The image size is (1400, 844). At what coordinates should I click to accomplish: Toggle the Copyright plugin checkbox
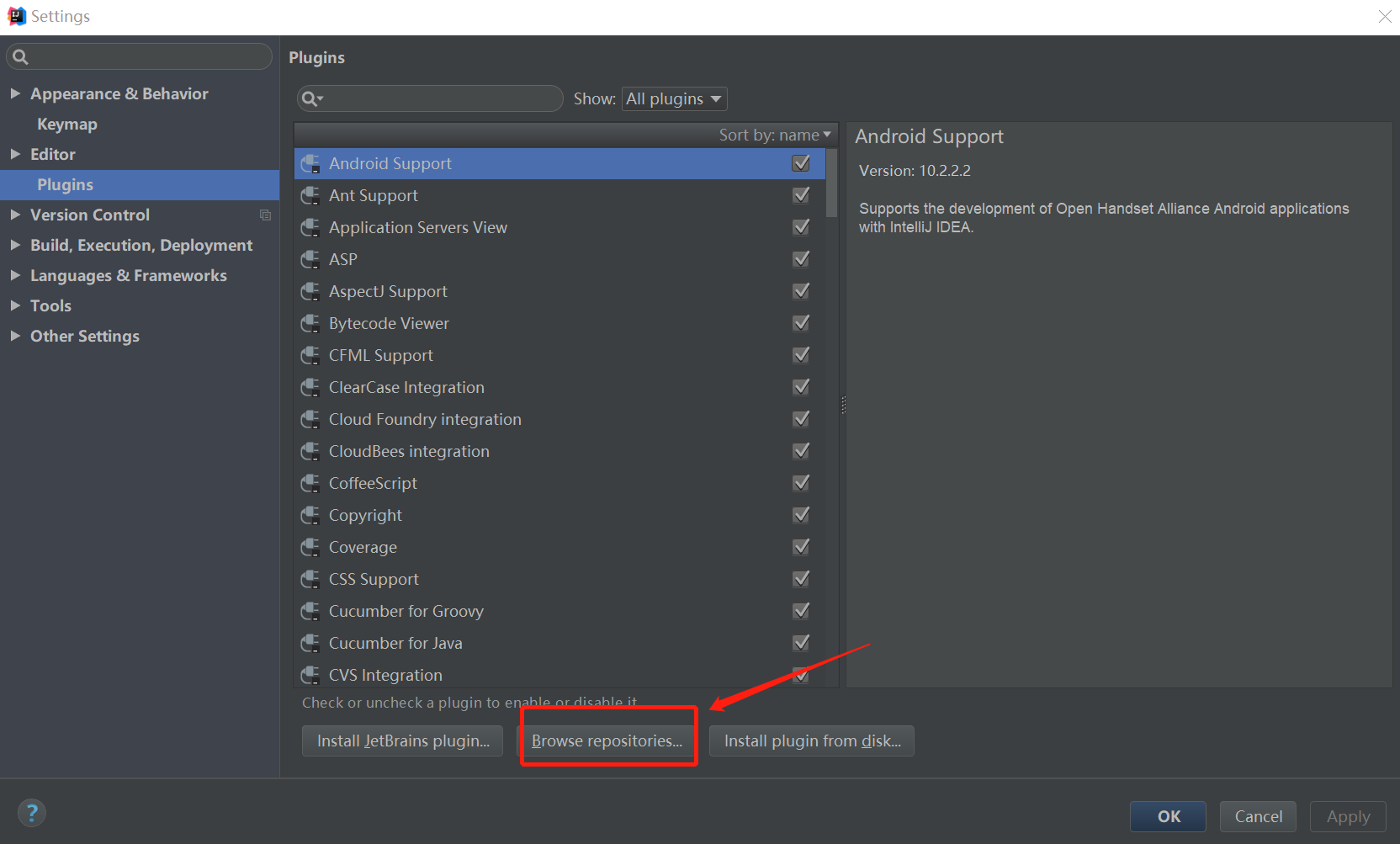(x=801, y=515)
